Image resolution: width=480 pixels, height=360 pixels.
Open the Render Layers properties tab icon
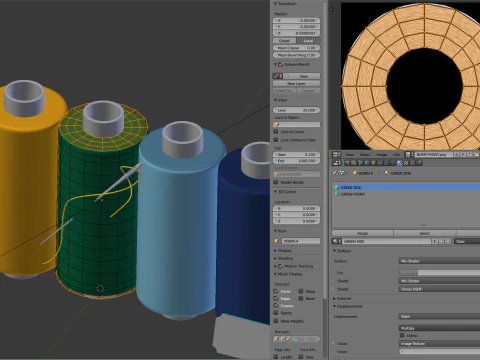point(354,163)
